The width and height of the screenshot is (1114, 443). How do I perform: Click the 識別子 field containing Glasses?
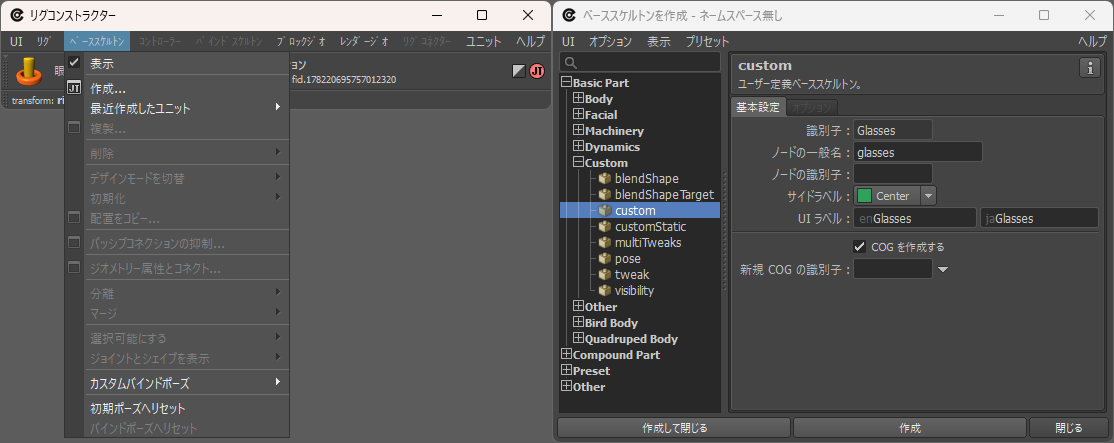tap(893, 130)
